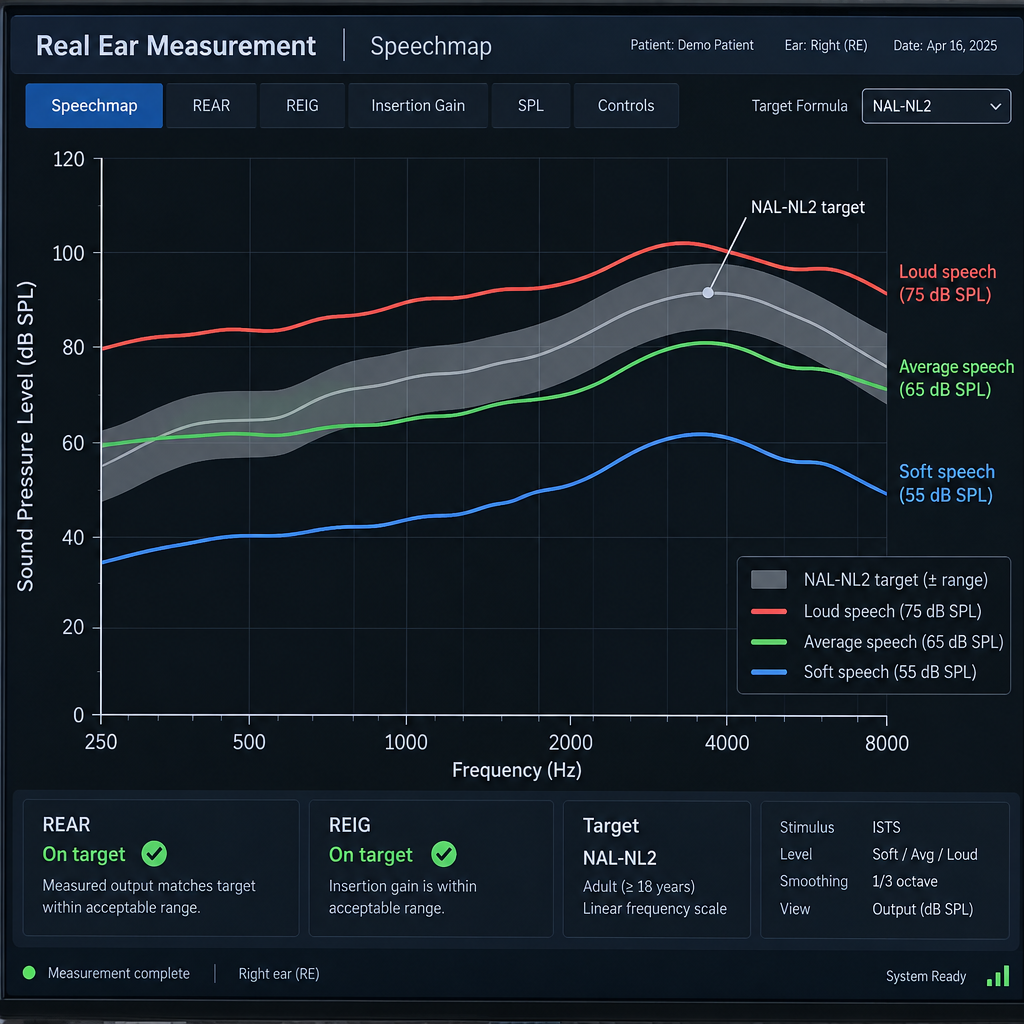Click the 'Frequency (Hz)' axis title

517,770
